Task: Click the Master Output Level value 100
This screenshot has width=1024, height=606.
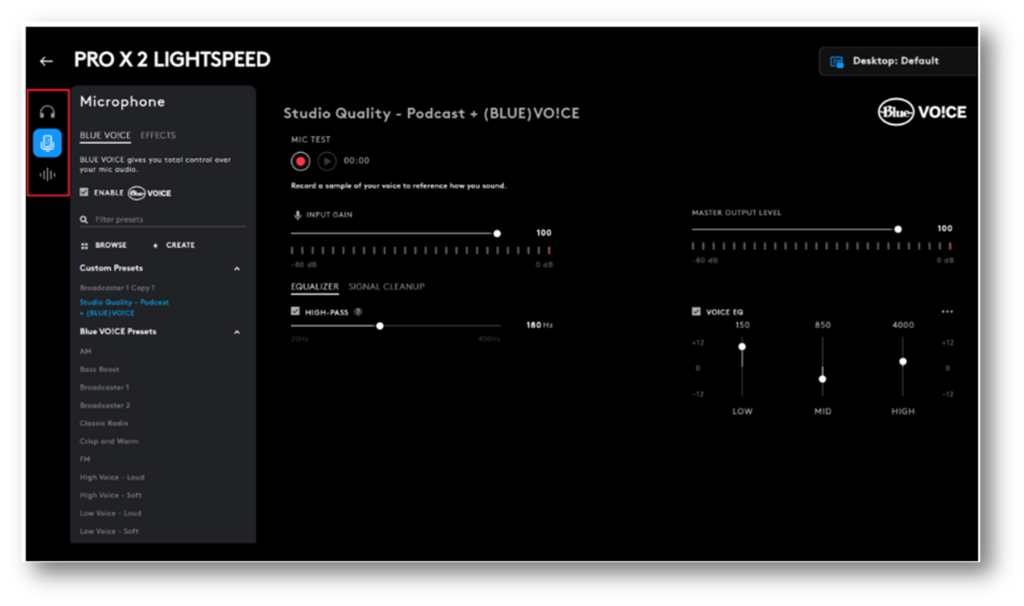Action: click(944, 229)
